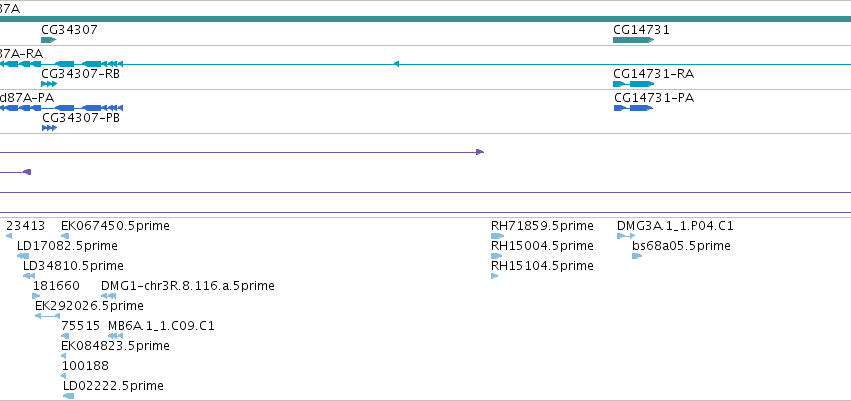The height and width of the screenshot is (401, 851).
Task: Click the EK292026.5prime spliced EST glyph
Action: 47,316
